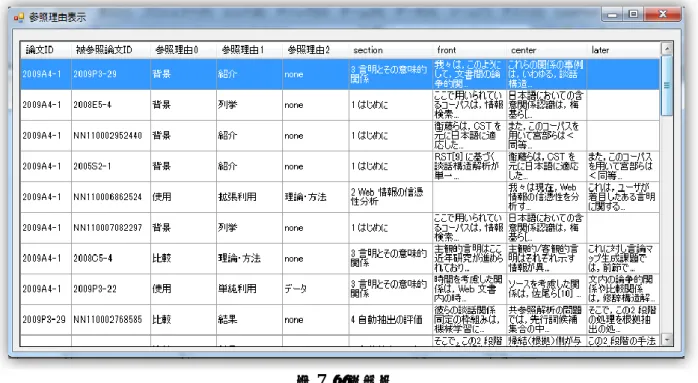Click 使用 in 2009P3-22 row
This screenshot has height=383, width=698.
183,289
